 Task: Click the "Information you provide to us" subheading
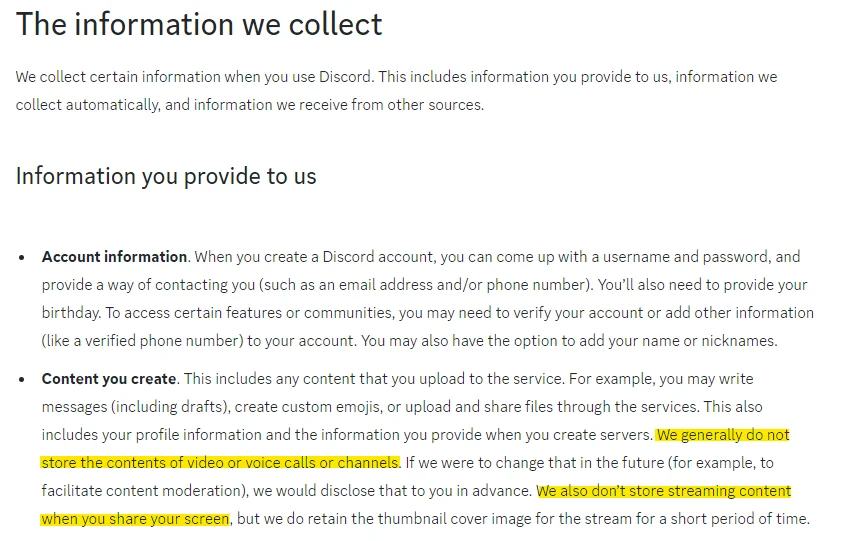point(166,177)
